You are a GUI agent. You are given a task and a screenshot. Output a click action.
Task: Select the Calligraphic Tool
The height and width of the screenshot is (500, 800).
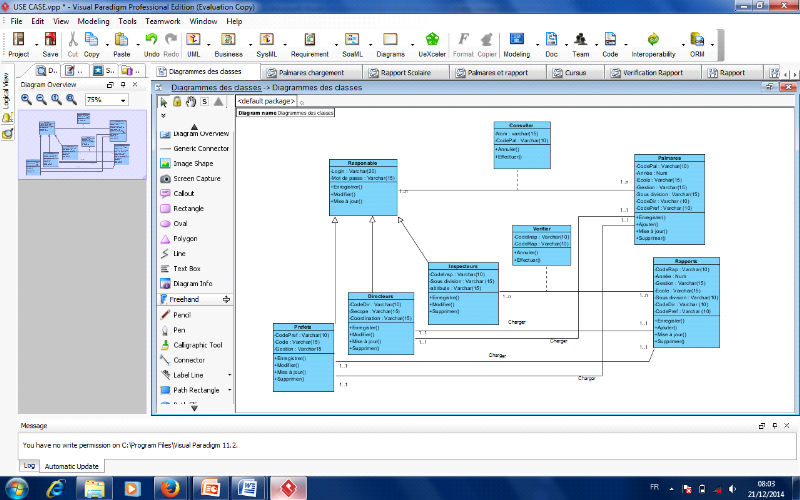[x=196, y=345]
